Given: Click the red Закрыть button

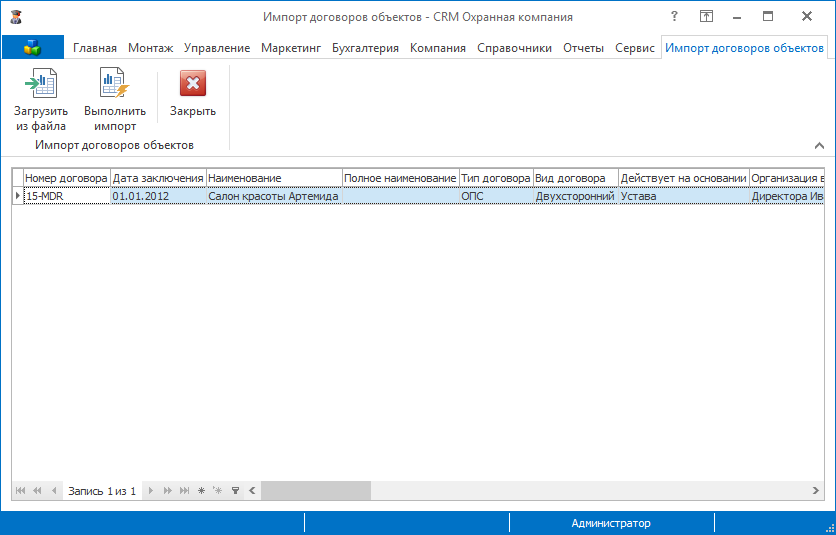Looking at the screenshot, I should 192,93.
